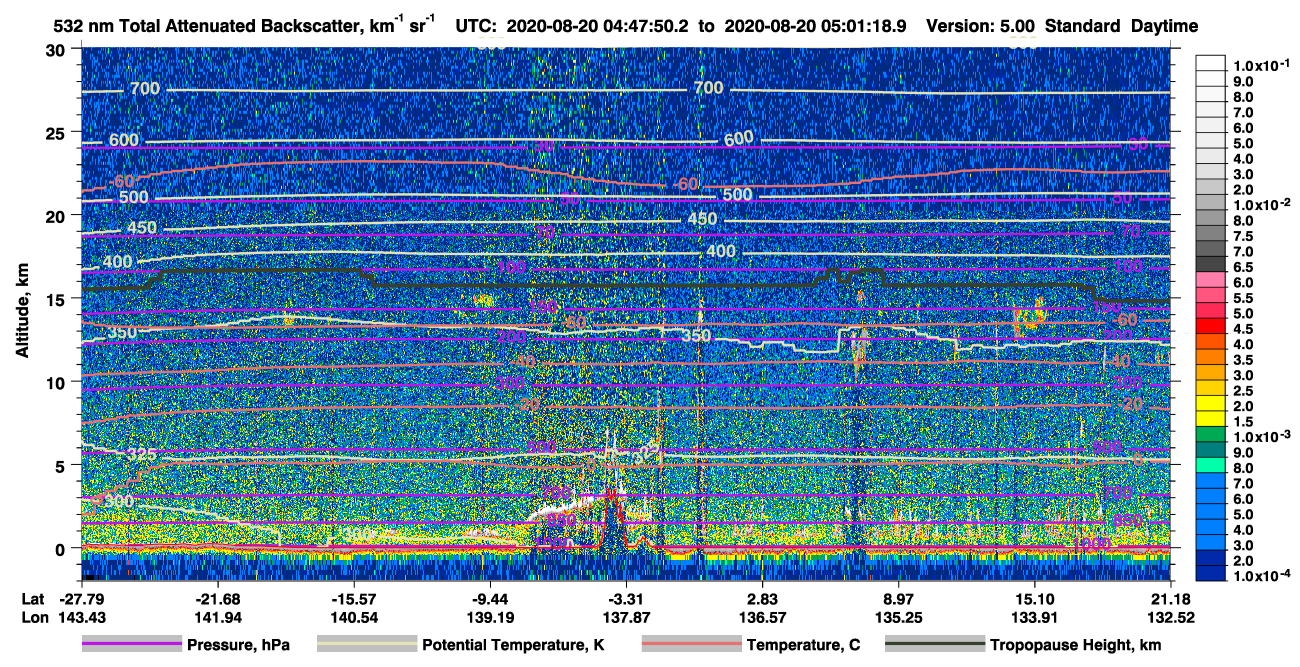Screen dimensions: 1300x667
Task: Click the Lat row label
Action: [x=33, y=599]
